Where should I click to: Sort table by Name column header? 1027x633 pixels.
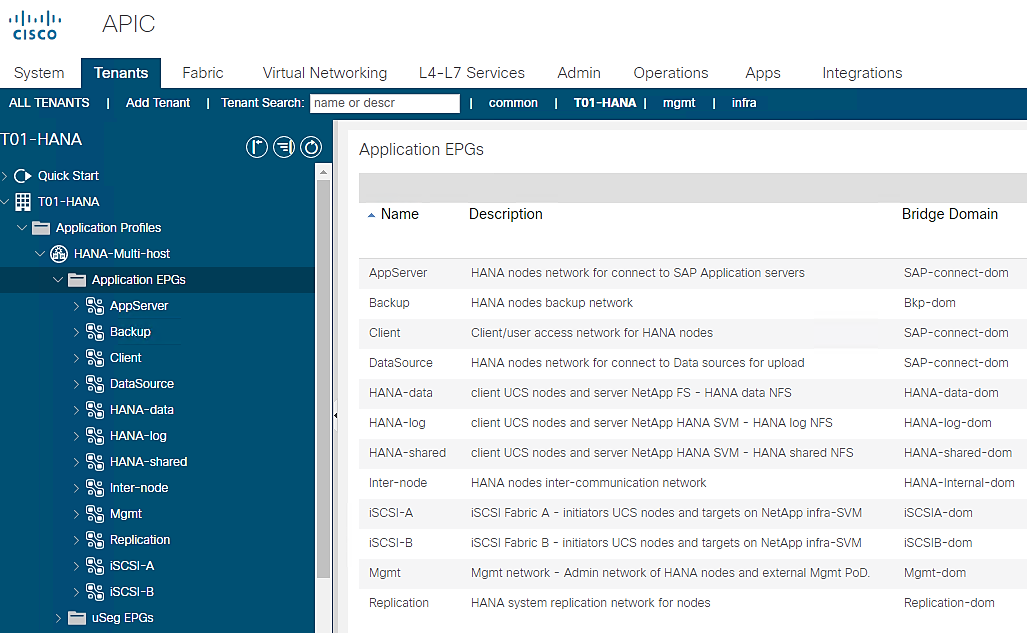pyautogui.click(x=399, y=214)
